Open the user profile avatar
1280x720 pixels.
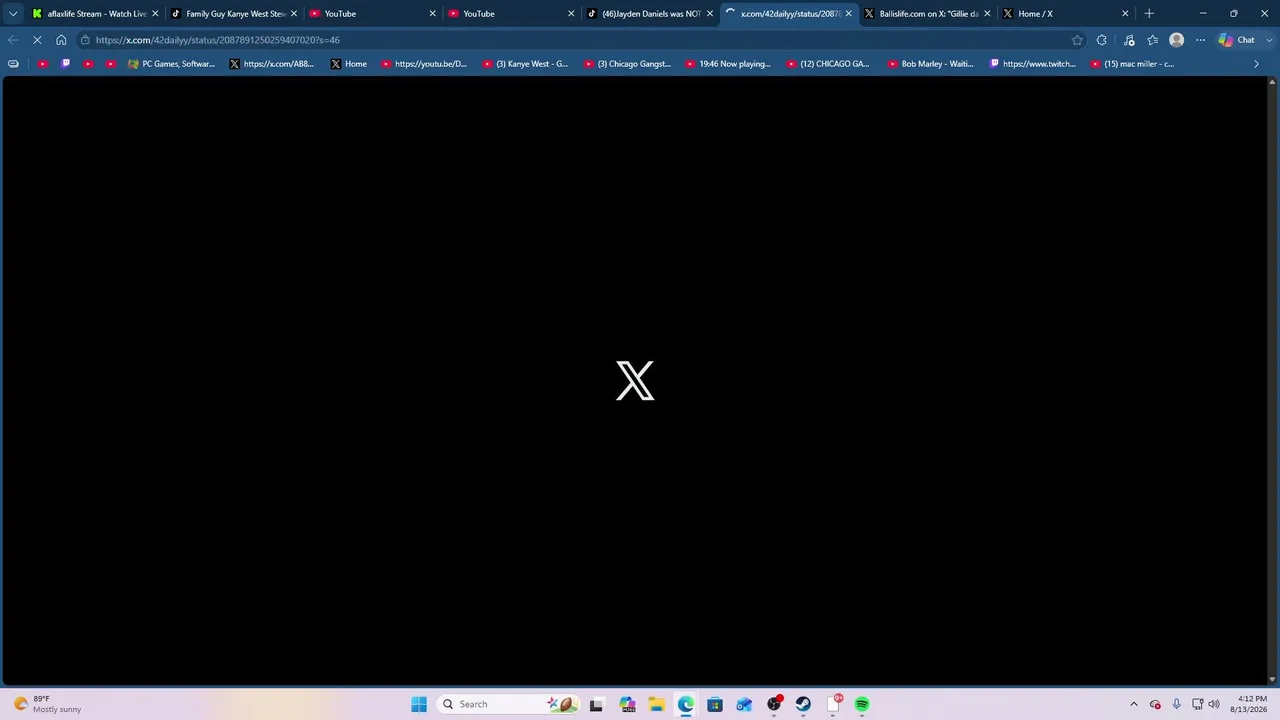[x=1176, y=40]
